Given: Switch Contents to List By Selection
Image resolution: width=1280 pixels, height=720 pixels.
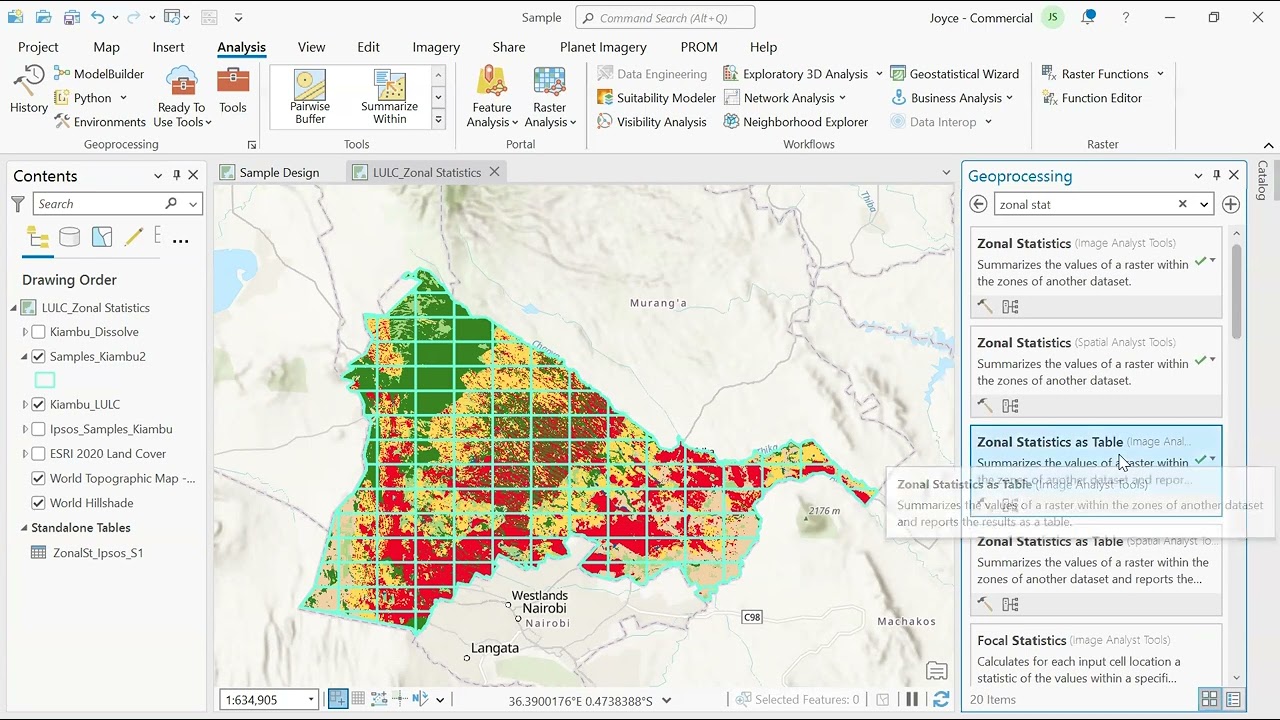Looking at the screenshot, I should click(102, 237).
